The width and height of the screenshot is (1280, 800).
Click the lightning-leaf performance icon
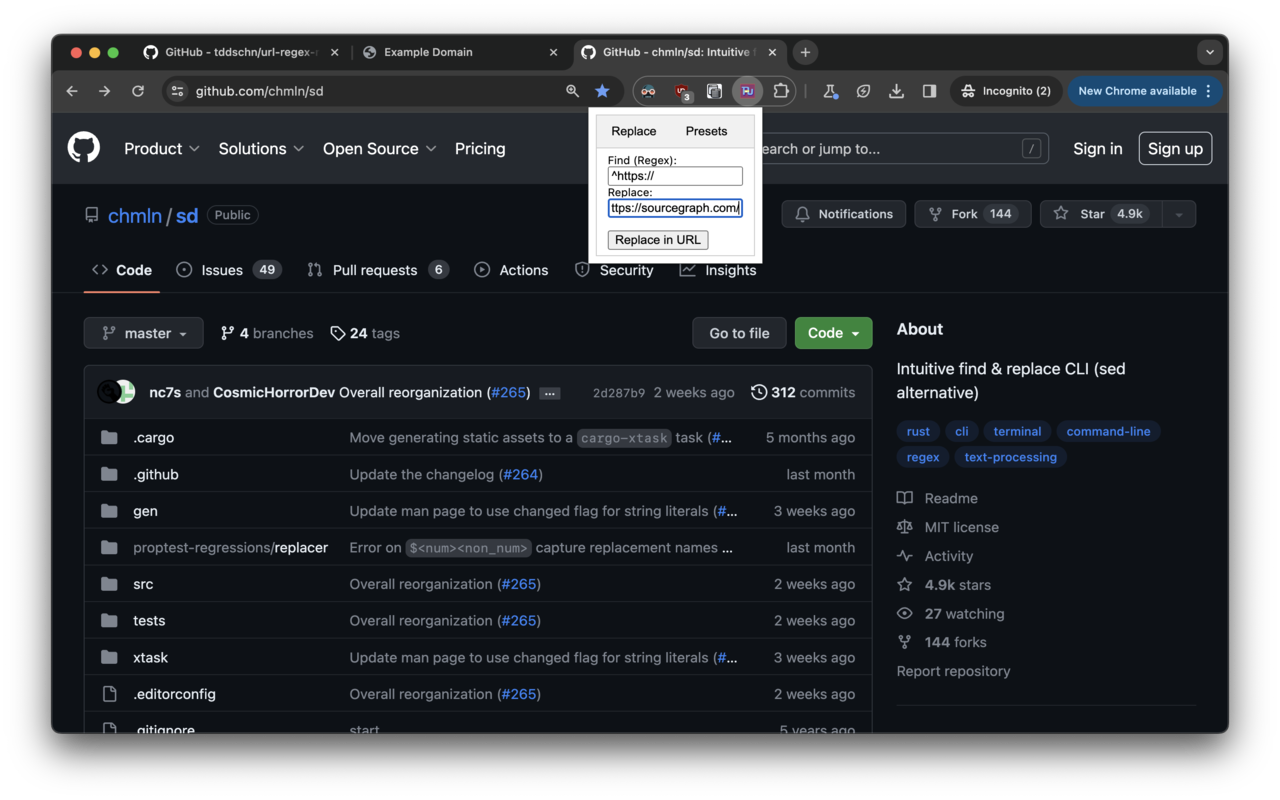(x=863, y=91)
